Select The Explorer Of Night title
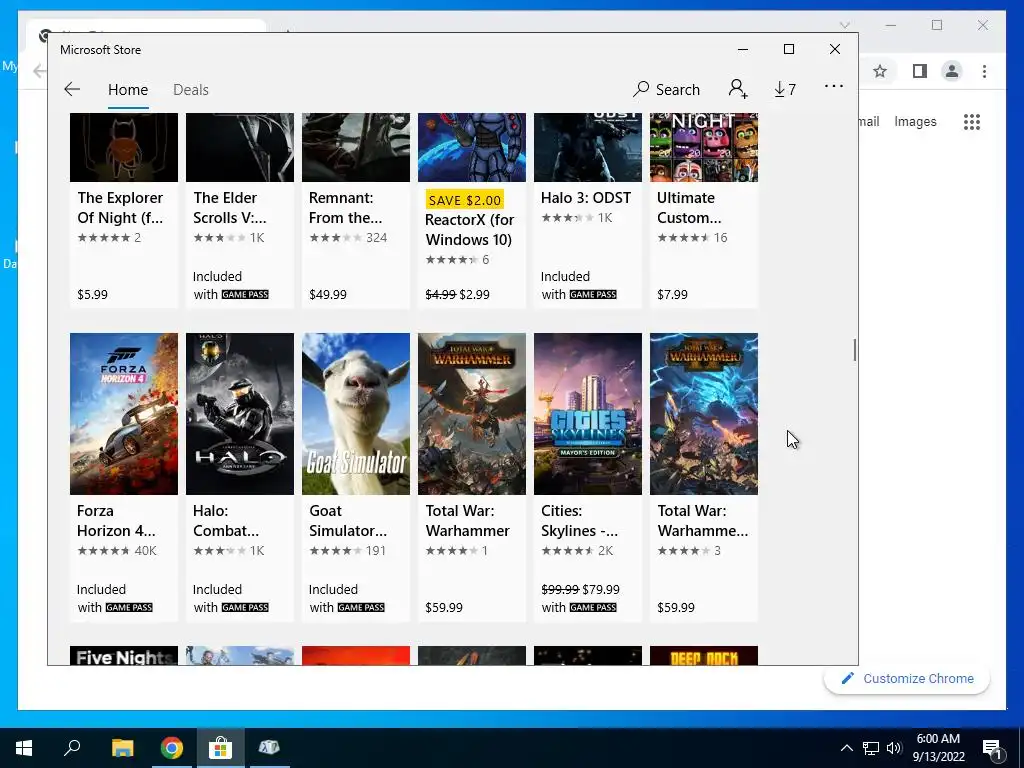Viewport: 1024px width, 768px height. [120, 208]
